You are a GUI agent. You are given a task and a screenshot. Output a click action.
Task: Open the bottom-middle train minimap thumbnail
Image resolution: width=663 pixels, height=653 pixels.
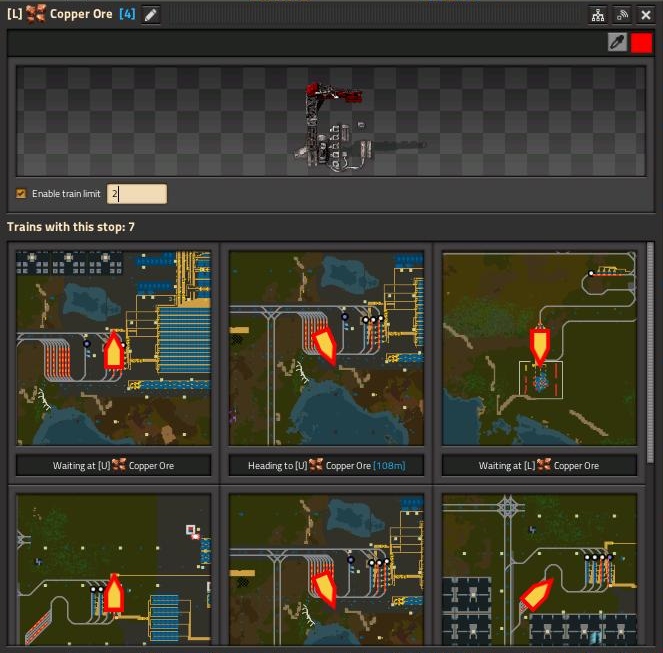(326, 569)
